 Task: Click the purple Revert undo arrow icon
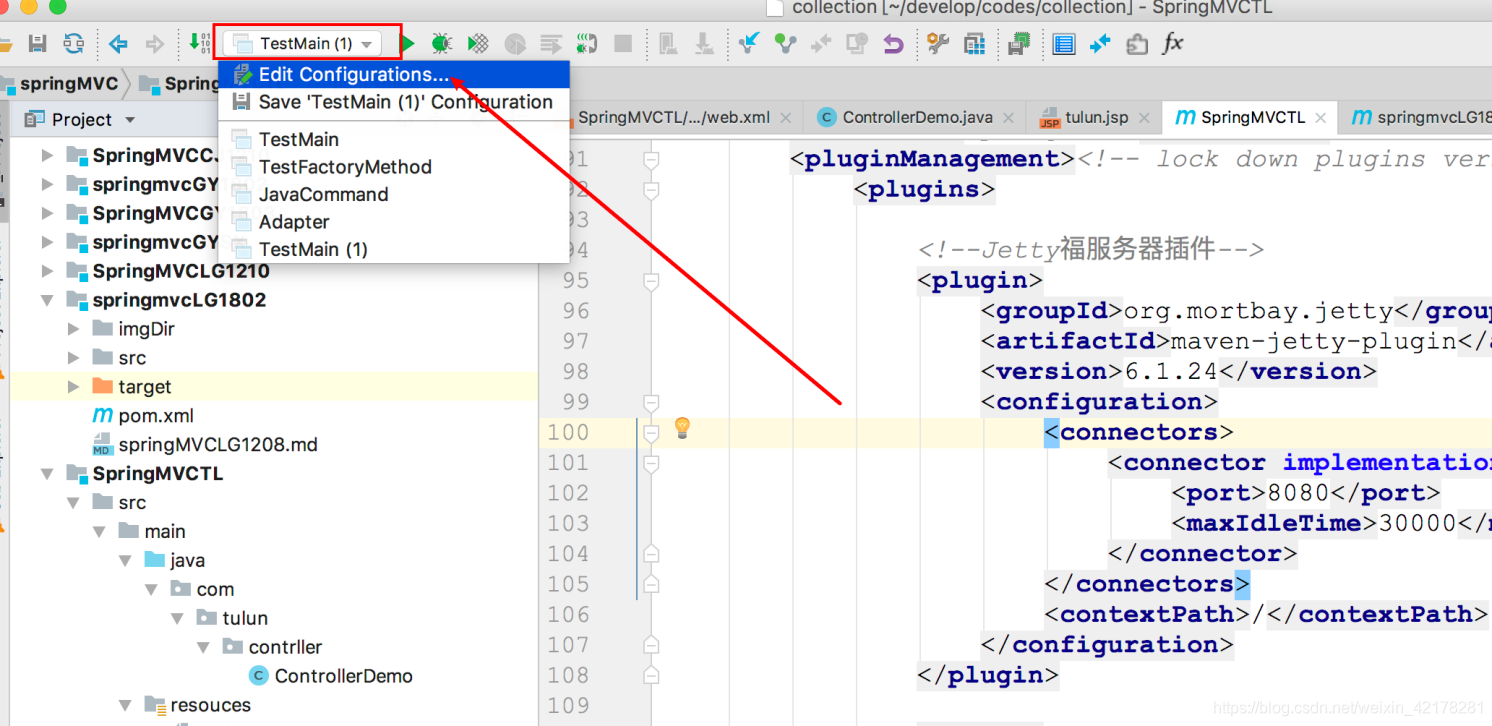click(x=893, y=44)
